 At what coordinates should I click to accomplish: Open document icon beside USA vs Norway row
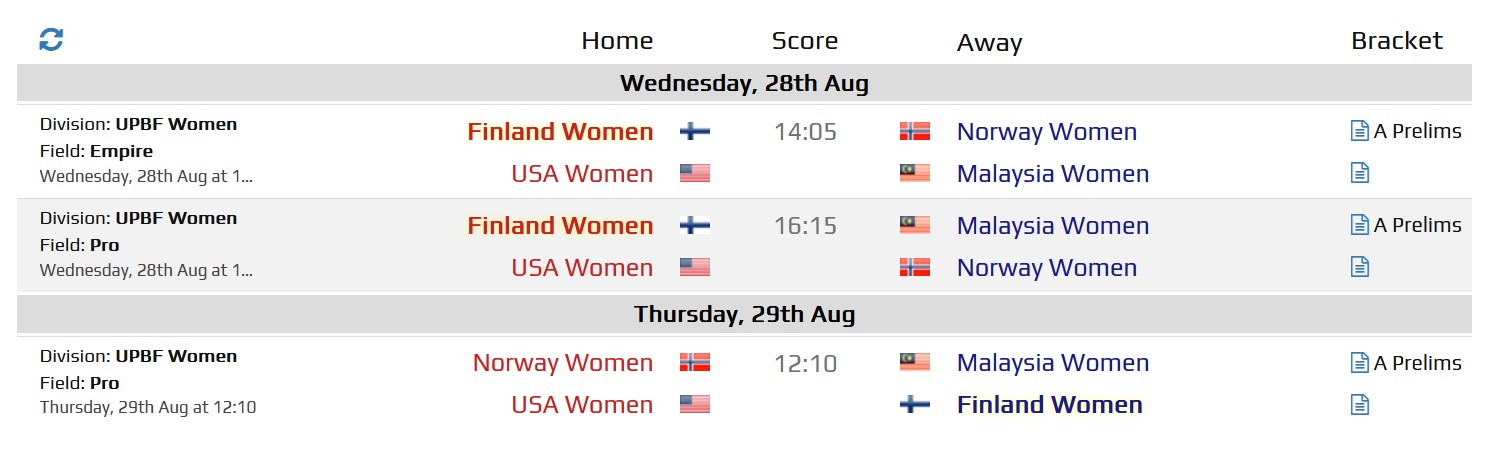(1359, 267)
